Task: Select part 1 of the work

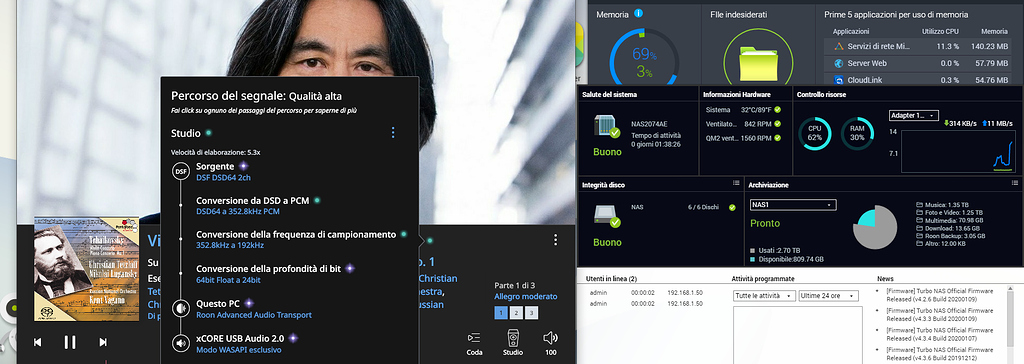Action: pos(500,313)
